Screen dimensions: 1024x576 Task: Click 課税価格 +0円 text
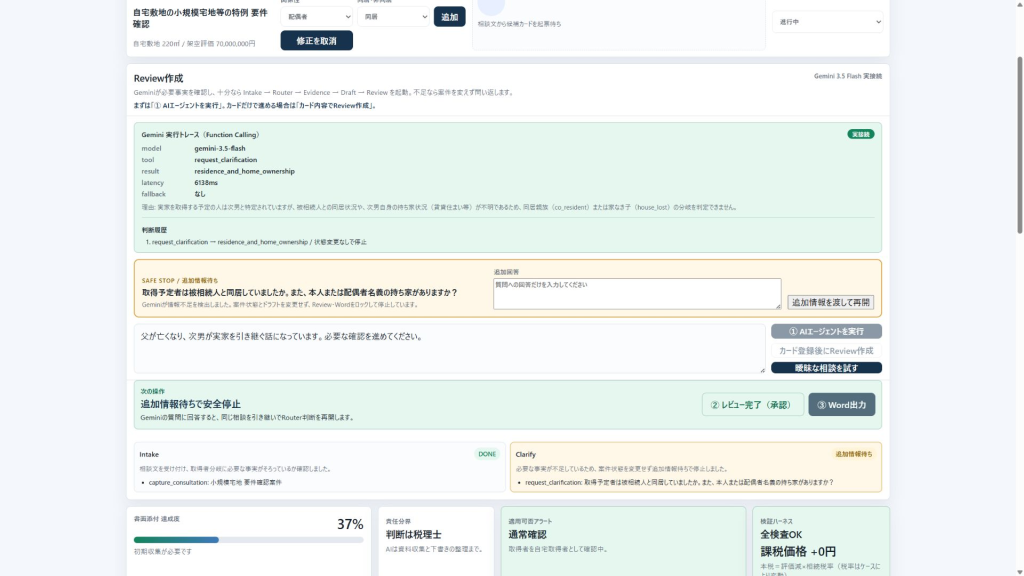pos(798,552)
